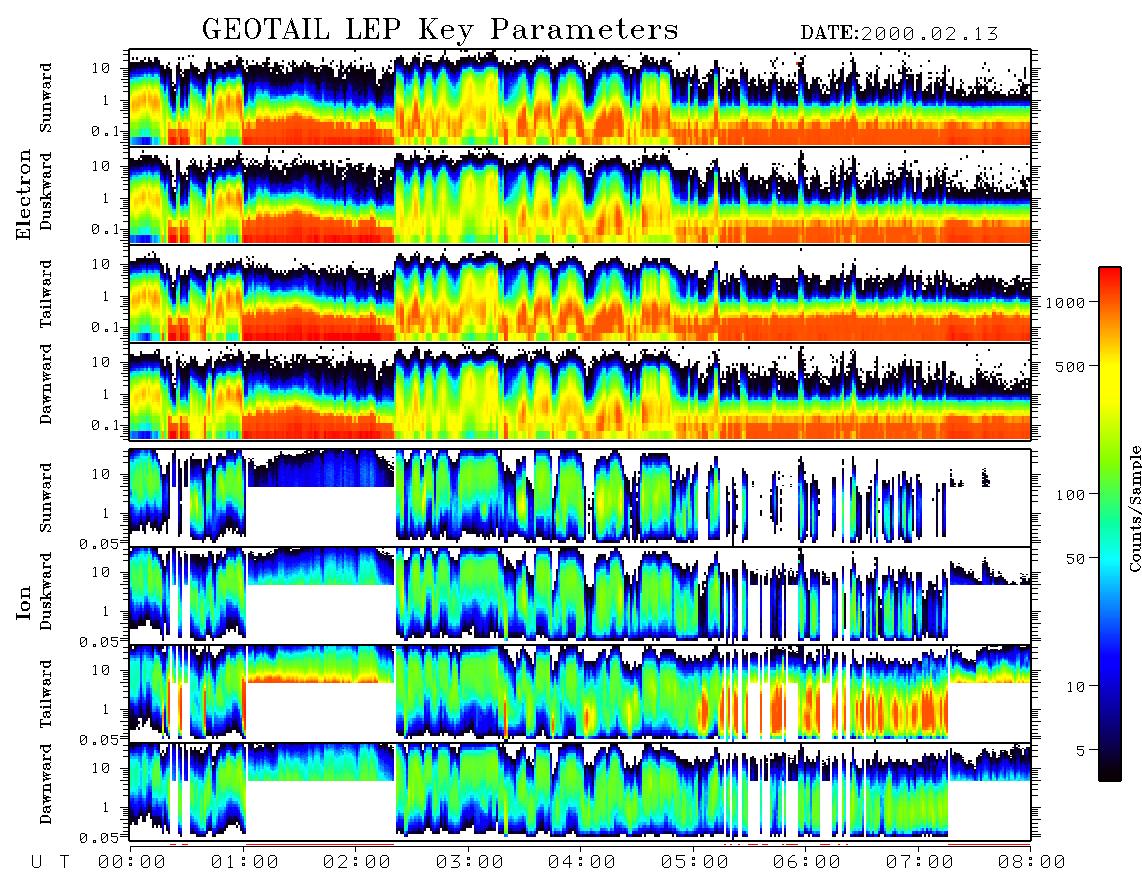
Task: Select the Electron 'Duskward' panel label
Action: coord(46,191)
